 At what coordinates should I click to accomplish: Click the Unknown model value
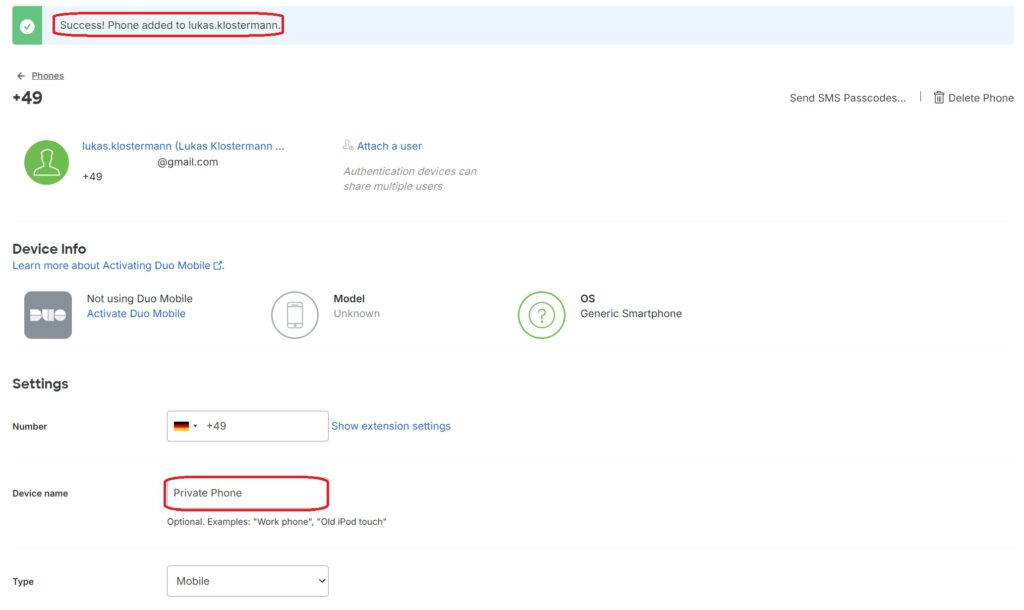tap(357, 313)
